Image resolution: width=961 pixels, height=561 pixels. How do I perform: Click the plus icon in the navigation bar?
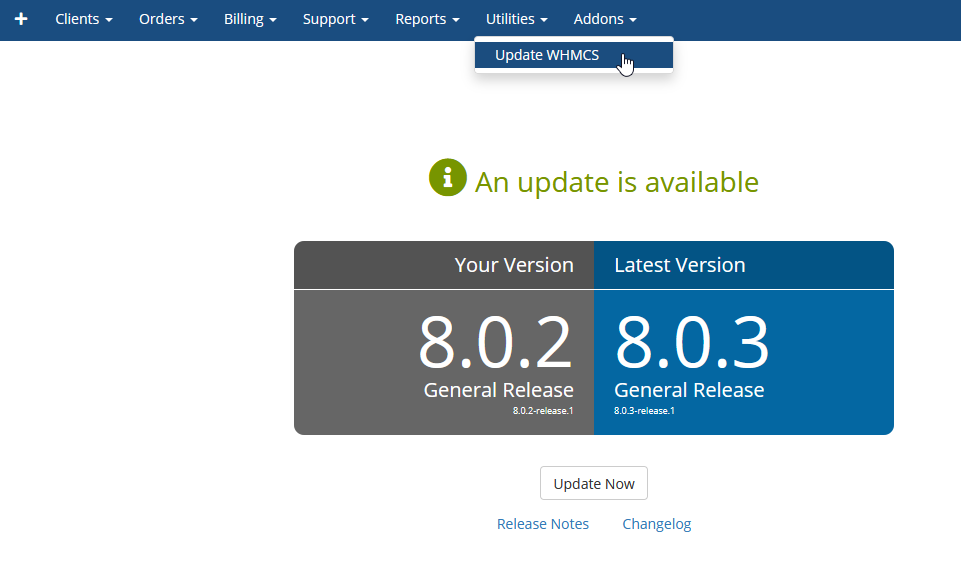21,19
